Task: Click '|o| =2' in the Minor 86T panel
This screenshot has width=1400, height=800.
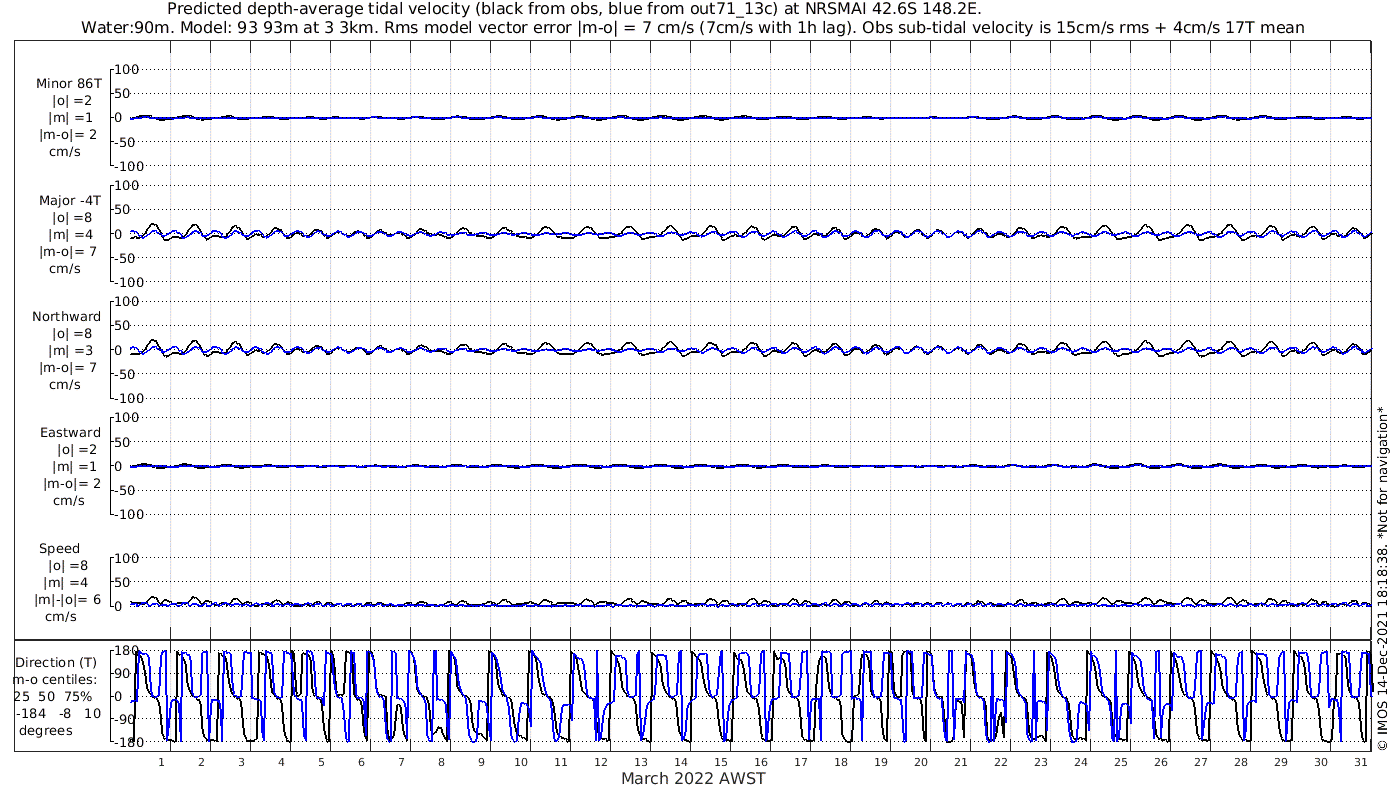Action: [72, 100]
